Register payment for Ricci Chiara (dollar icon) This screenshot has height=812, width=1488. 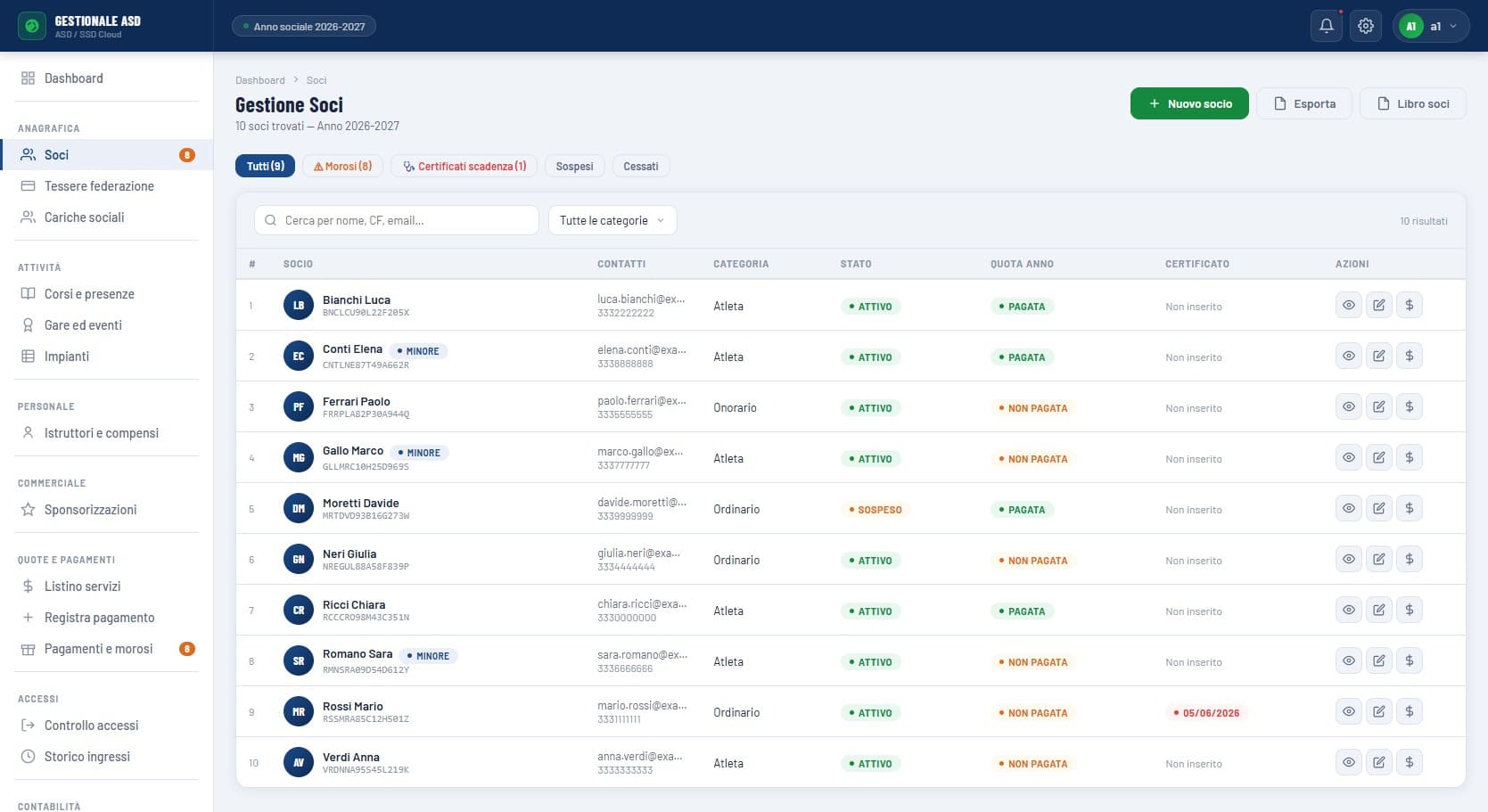(x=1410, y=610)
